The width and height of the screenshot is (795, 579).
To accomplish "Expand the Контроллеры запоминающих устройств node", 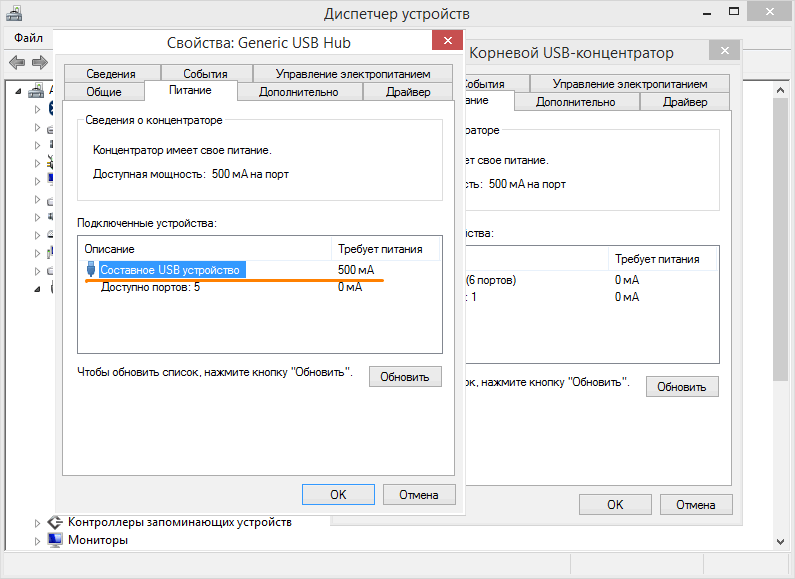I will pyautogui.click(x=37, y=523).
